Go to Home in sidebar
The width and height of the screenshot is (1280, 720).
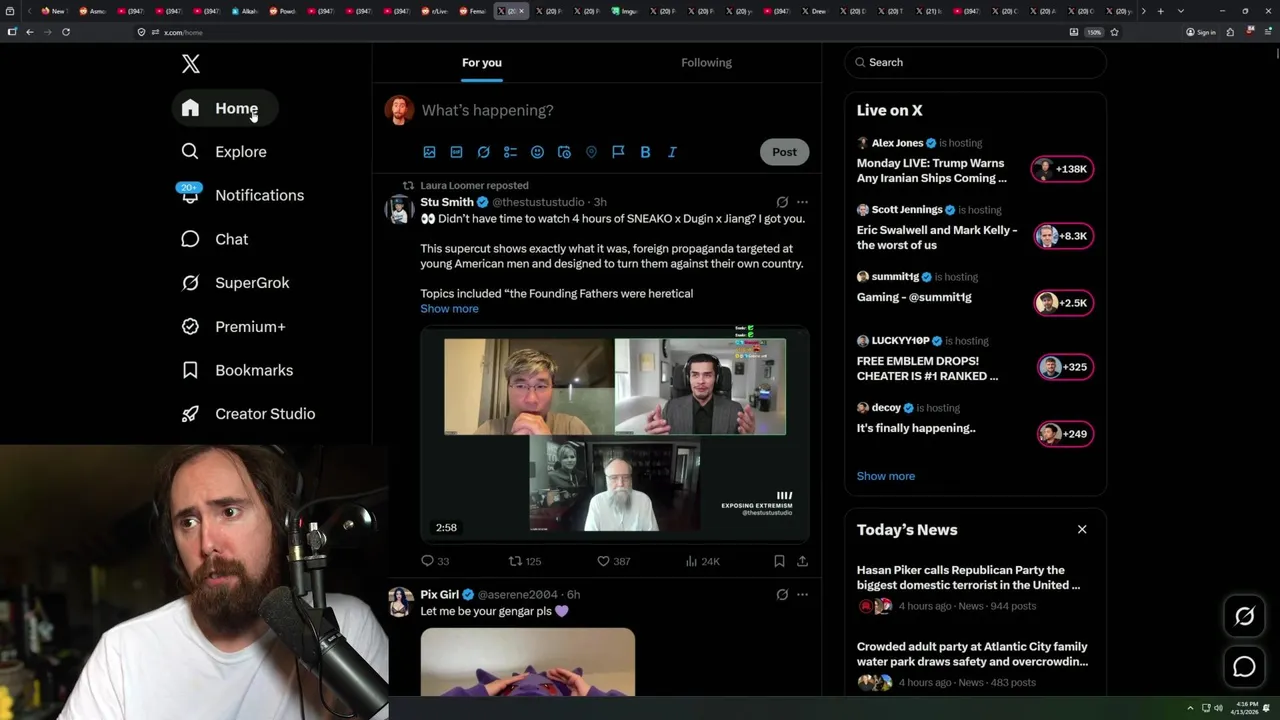[225, 108]
